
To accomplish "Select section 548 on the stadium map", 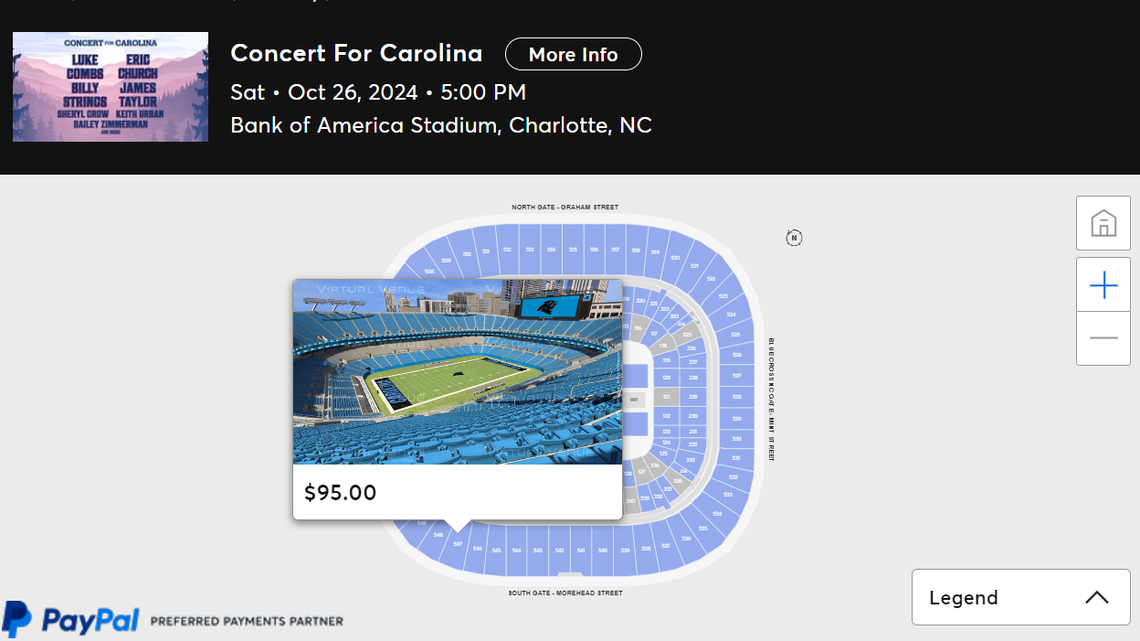I will pyautogui.click(x=437, y=535).
